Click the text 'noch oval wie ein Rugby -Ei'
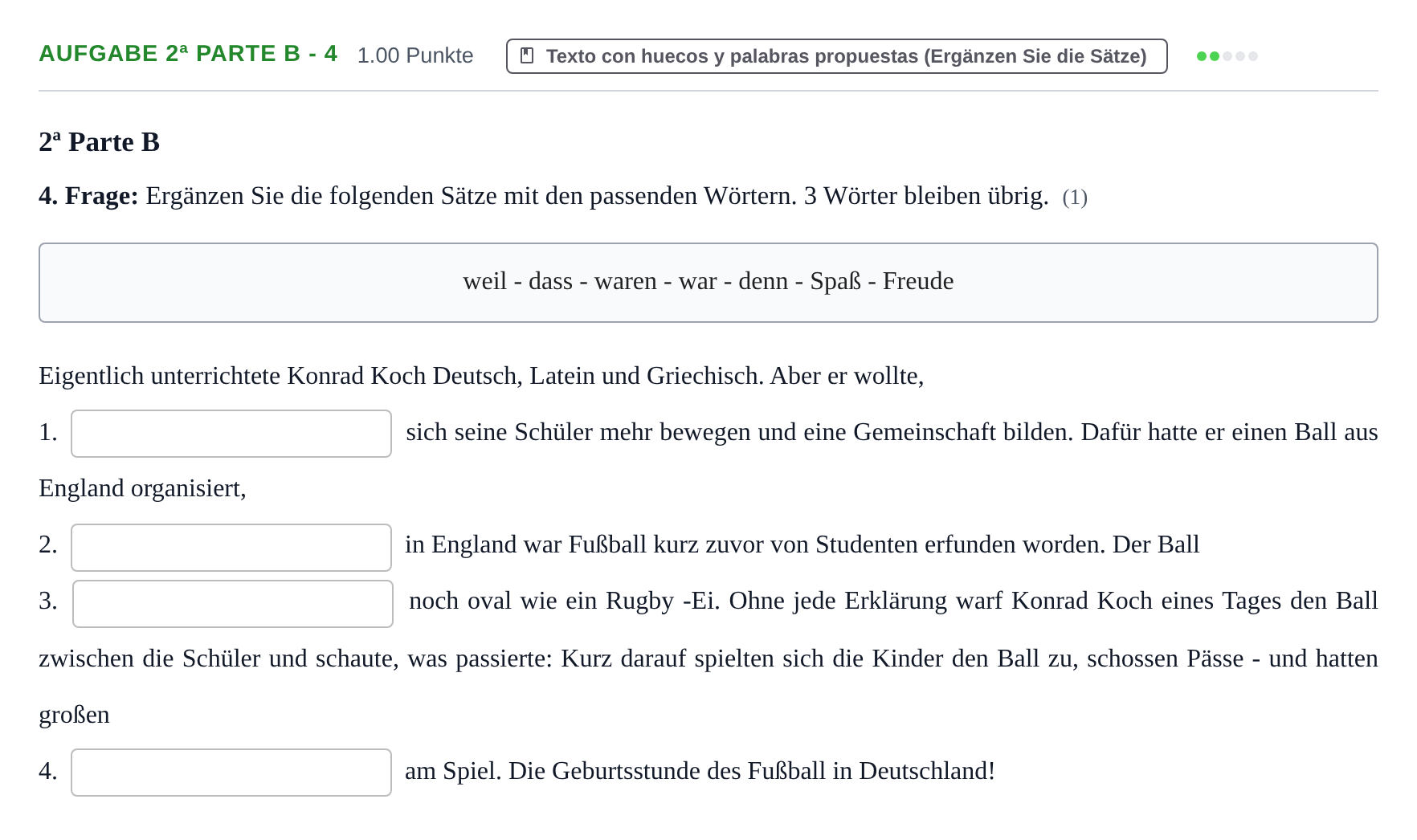This screenshot has height=840, width=1417. pyautogui.click(x=561, y=601)
